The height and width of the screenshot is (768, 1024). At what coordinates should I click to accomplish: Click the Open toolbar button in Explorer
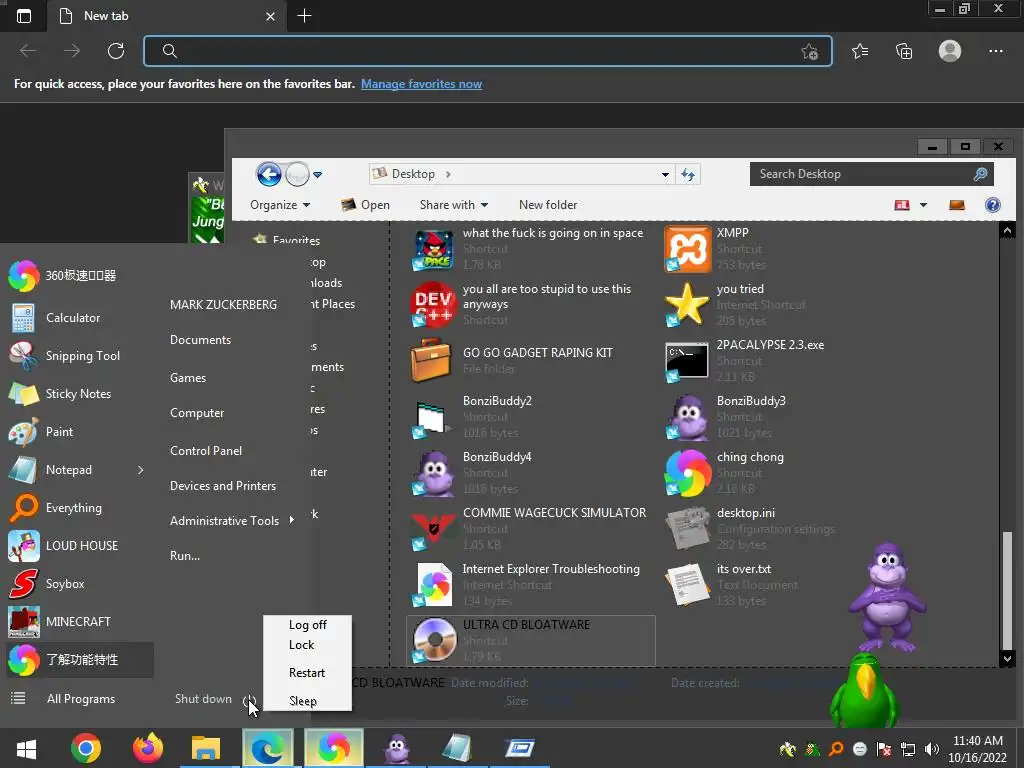click(x=365, y=205)
